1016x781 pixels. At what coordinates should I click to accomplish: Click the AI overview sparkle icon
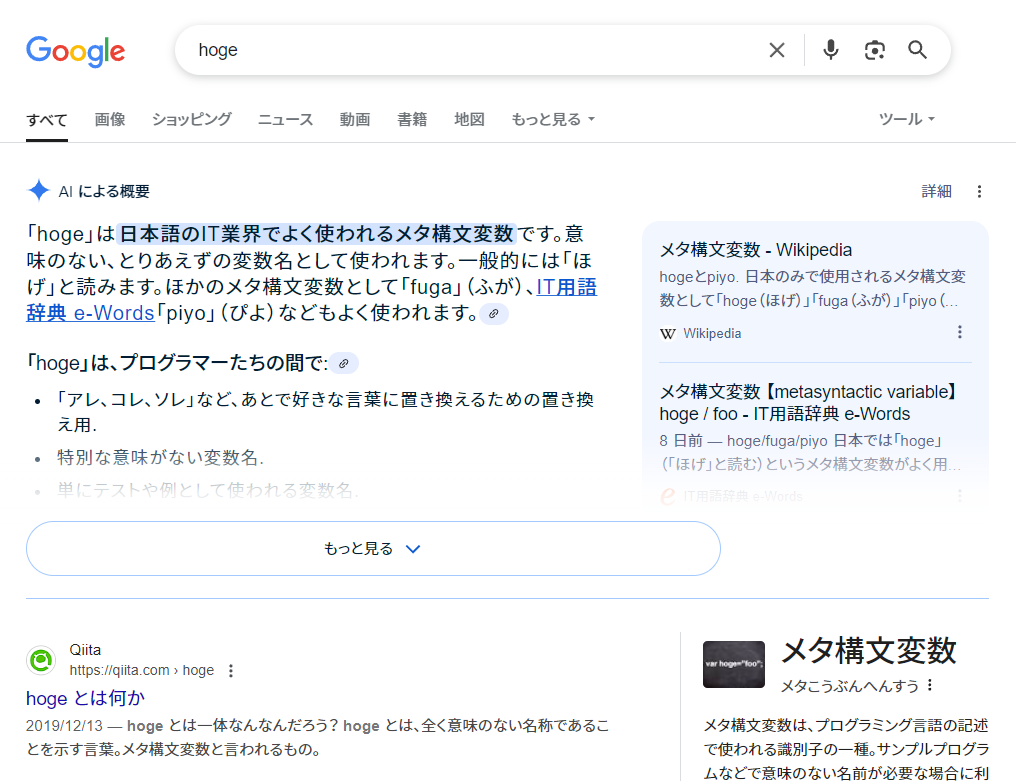[39, 191]
